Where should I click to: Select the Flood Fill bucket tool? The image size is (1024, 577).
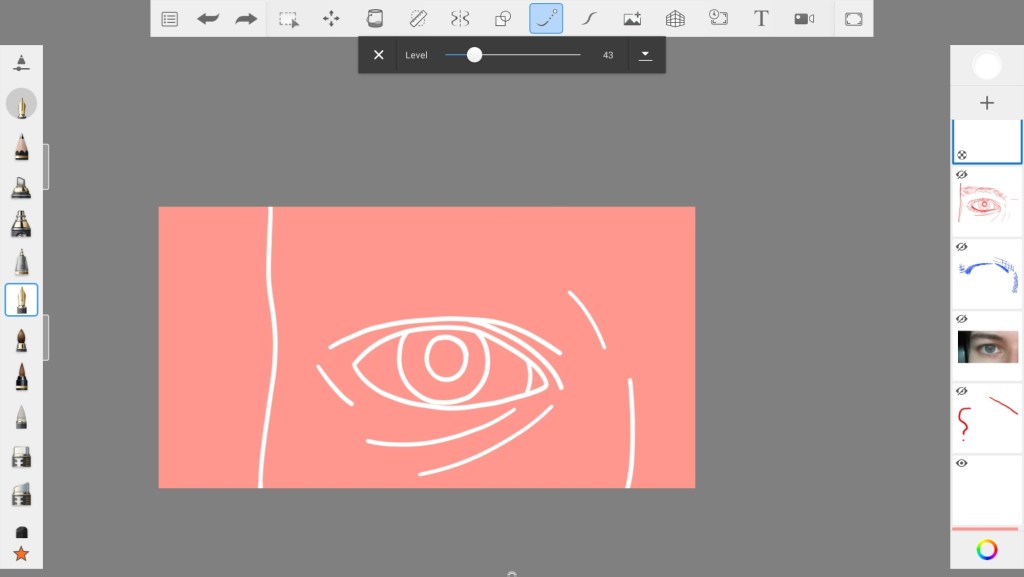pos(375,18)
